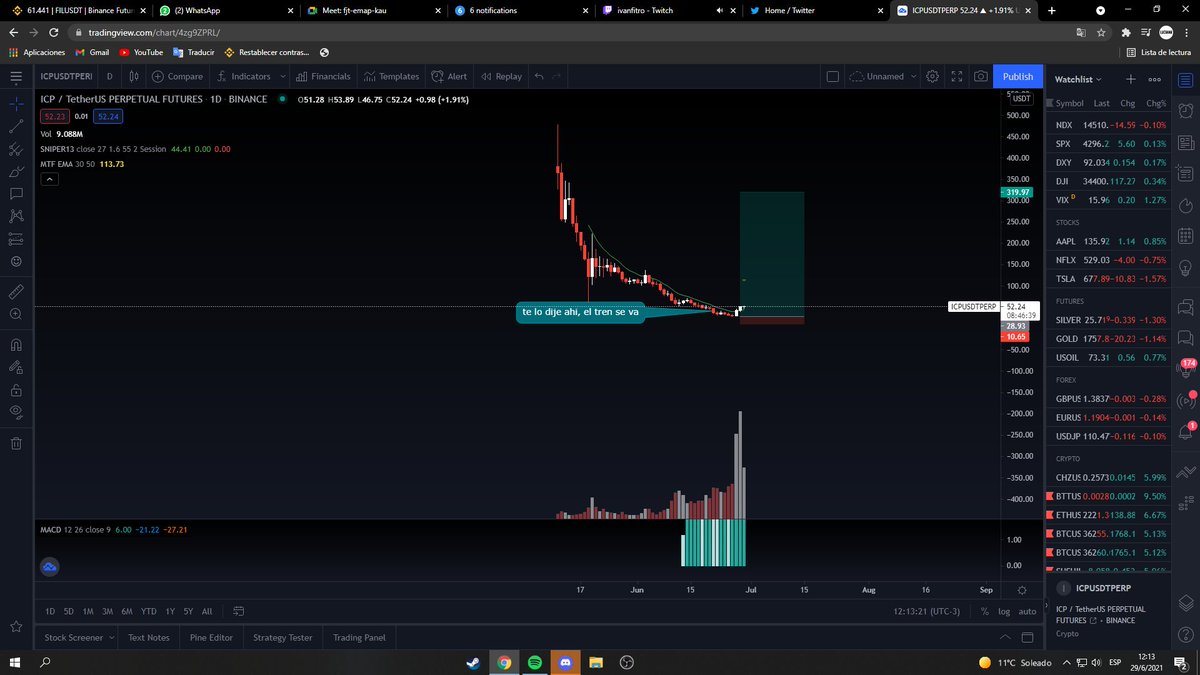1200x675 pixels.
Task: Toggle percent scale
Action: (985, 611)
